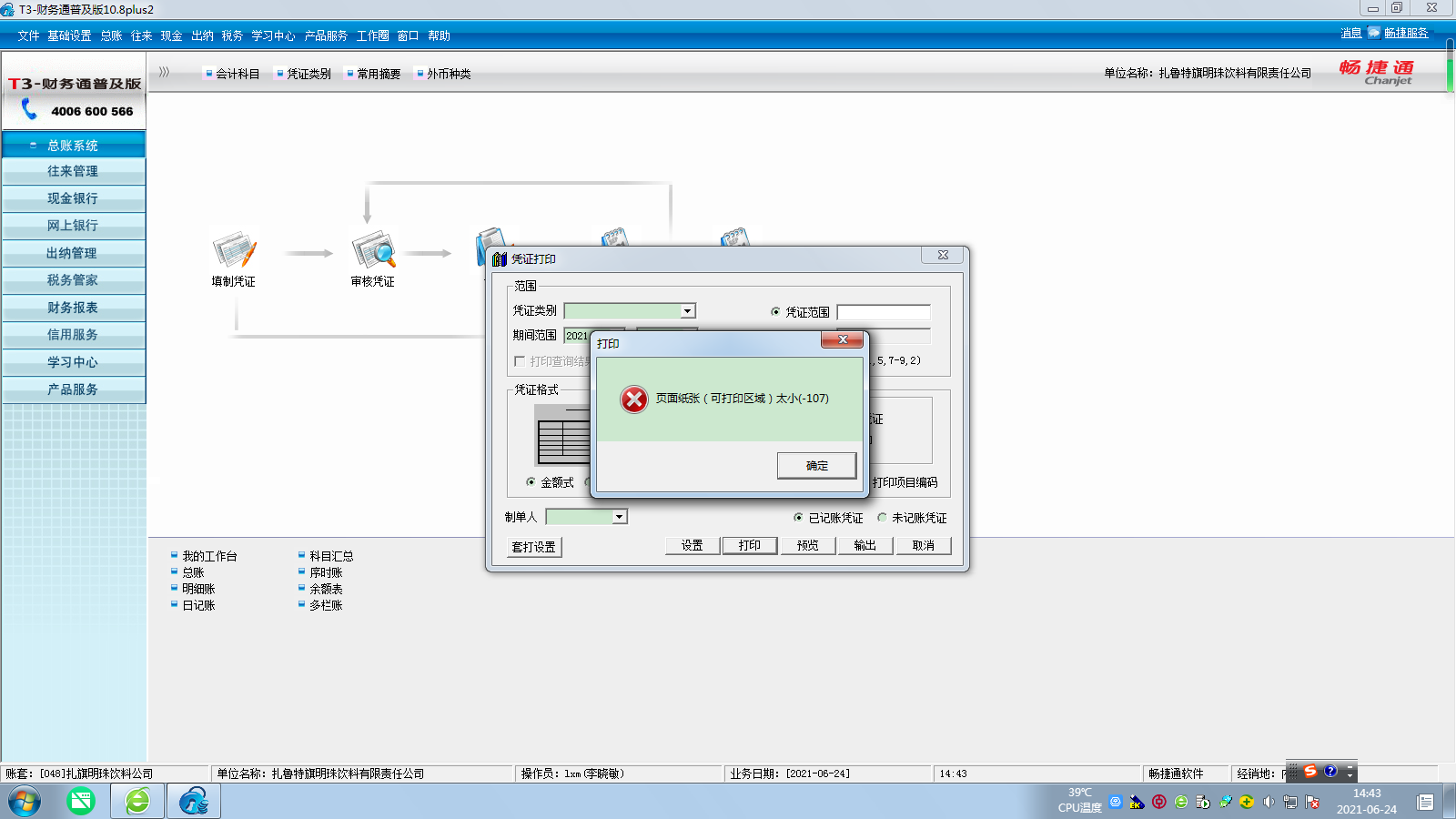Click the EK tray icon
The width and height of the screenshot is (1456, 819).
(1137, 802)
